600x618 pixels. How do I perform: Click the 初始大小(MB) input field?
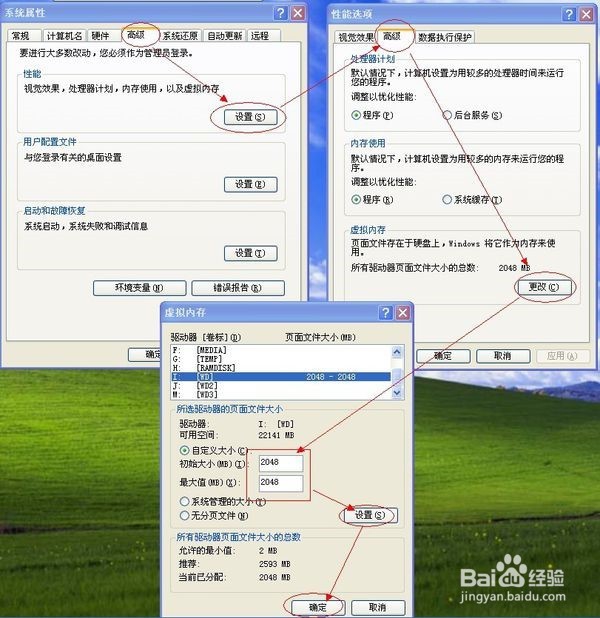pos(281,463)
